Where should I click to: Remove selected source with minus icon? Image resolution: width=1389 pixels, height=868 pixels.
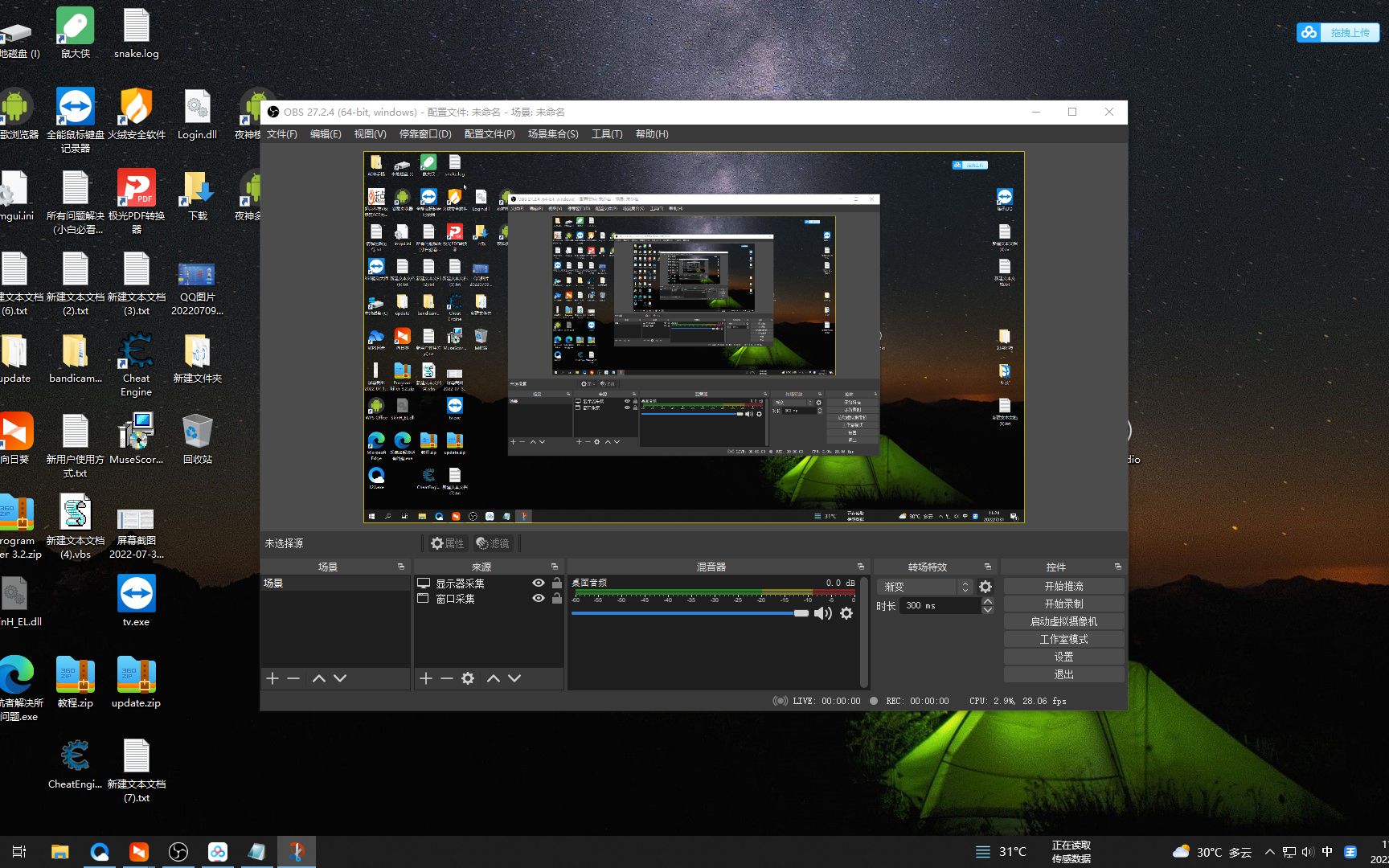click(x=447, y=678)
